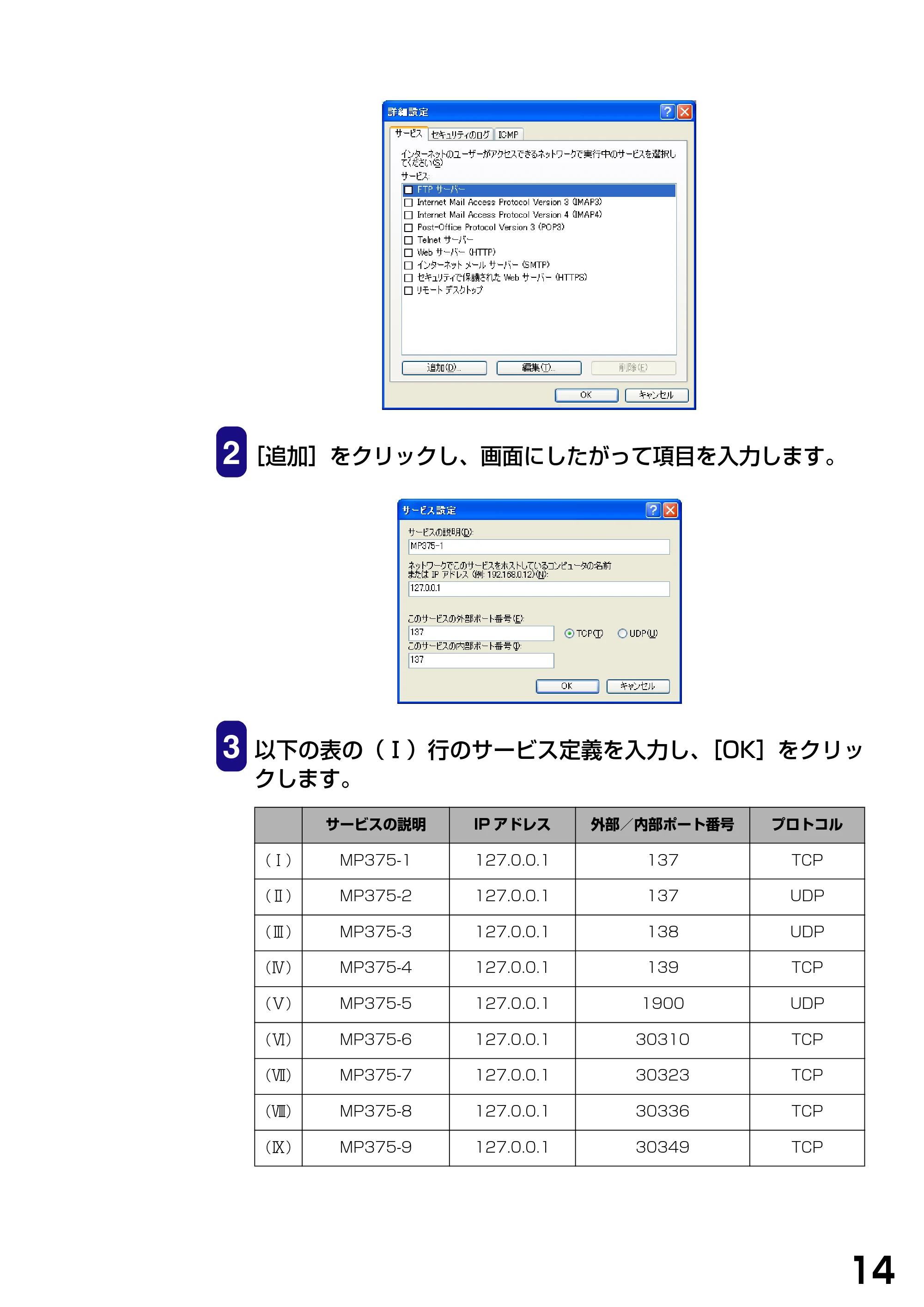This screenshot has width=924, height=1307.
Task: Click the サービスの説明 field containing MP375-1
Action: (x=538, y=546)
